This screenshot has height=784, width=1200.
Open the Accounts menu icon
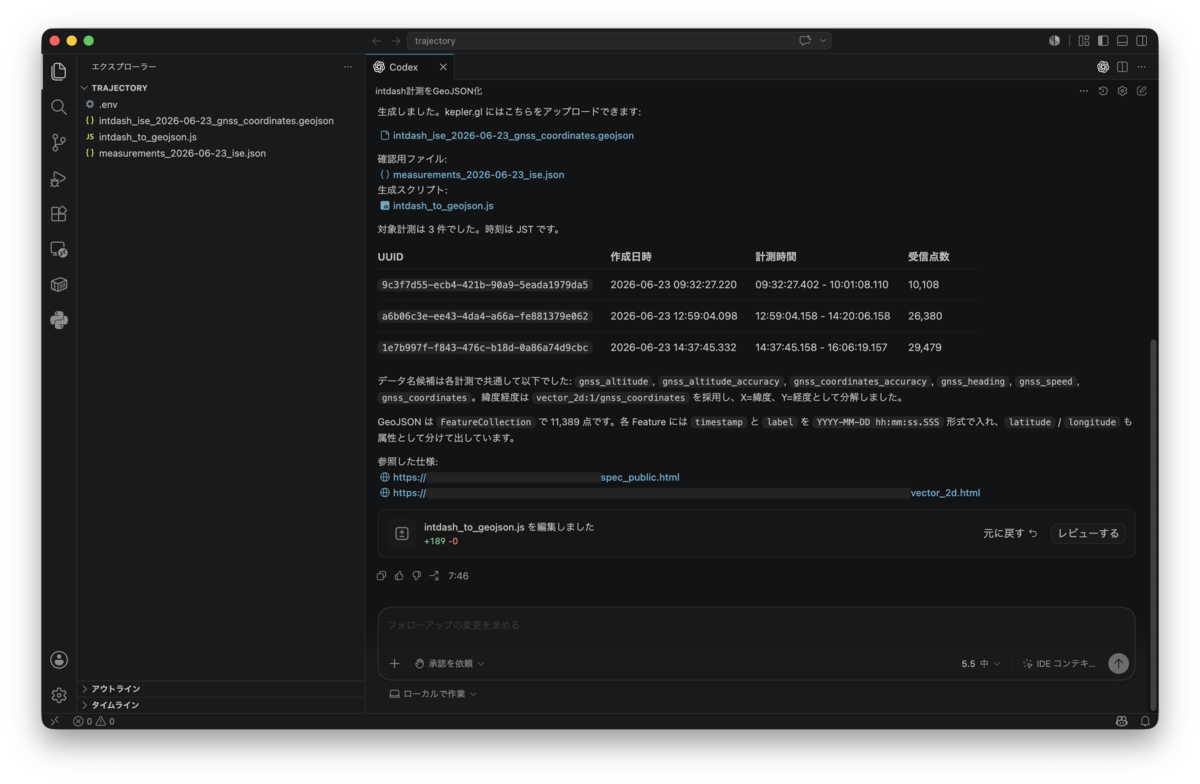(x=59, y=659)
